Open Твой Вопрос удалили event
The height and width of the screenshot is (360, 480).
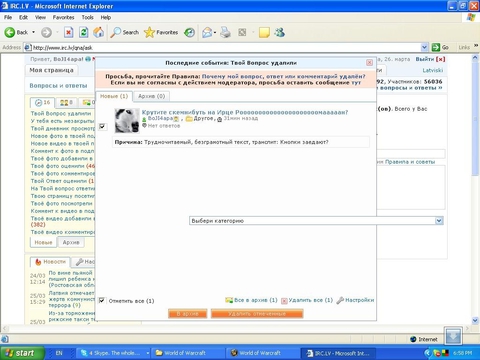[61, 113]
